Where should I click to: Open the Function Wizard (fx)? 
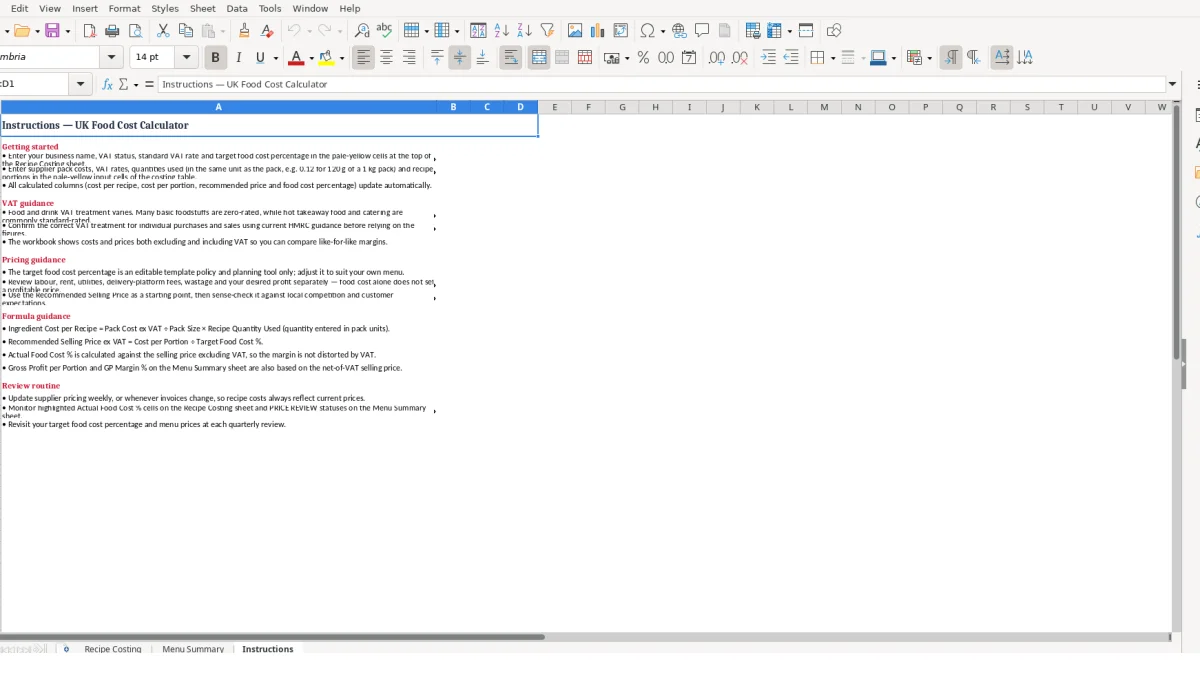[x=108, y=84]
